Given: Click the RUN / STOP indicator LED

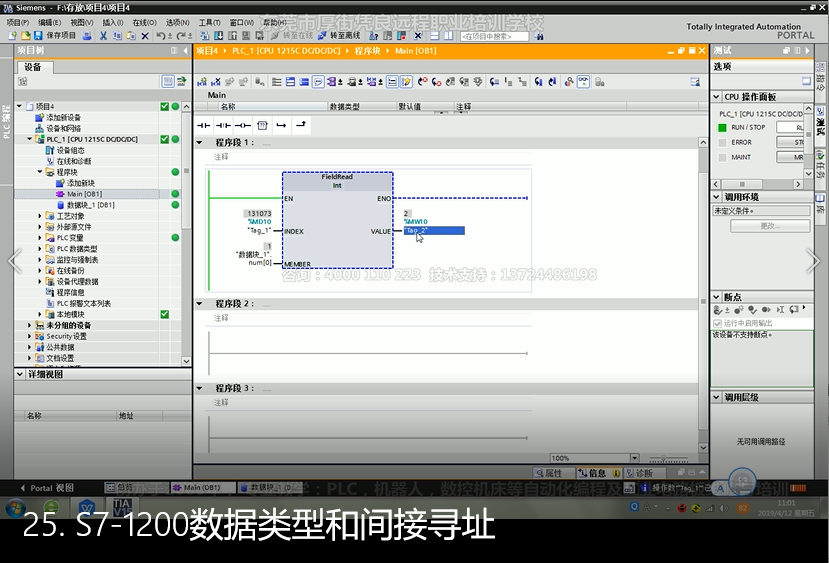Looking at the screenshot, I should (722, 127).
